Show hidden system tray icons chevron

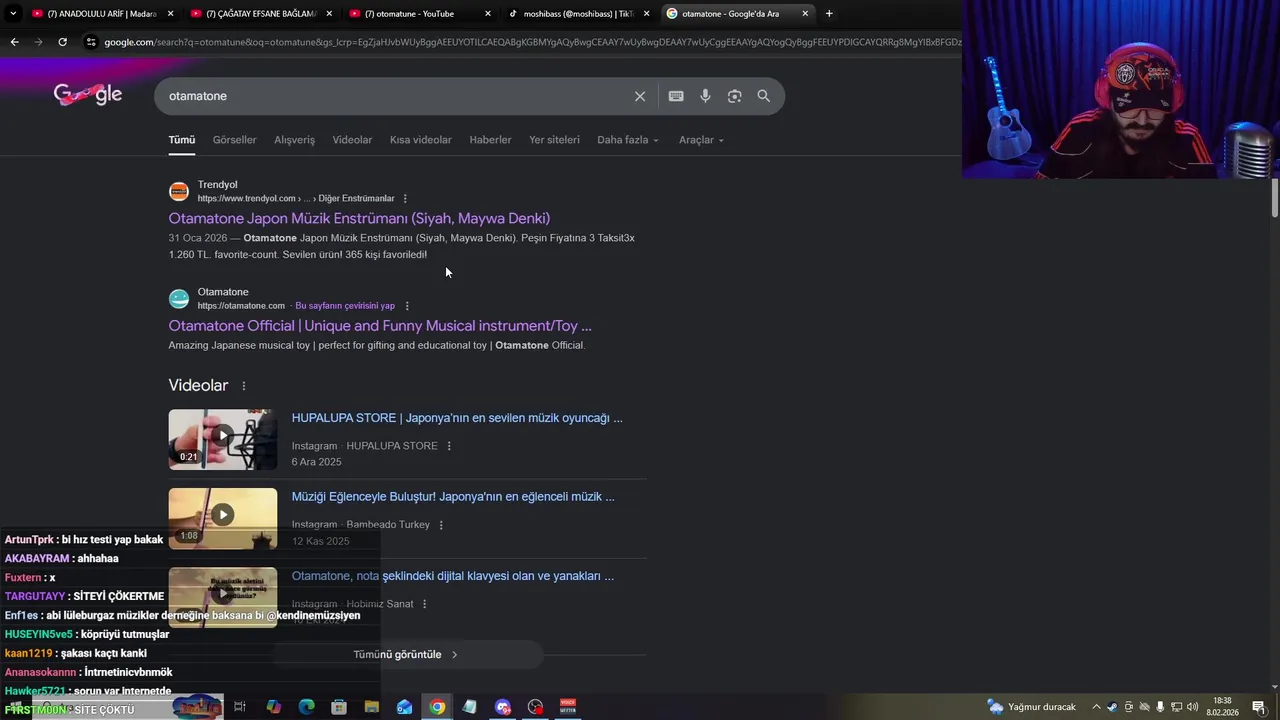[x=1096, y=707]
